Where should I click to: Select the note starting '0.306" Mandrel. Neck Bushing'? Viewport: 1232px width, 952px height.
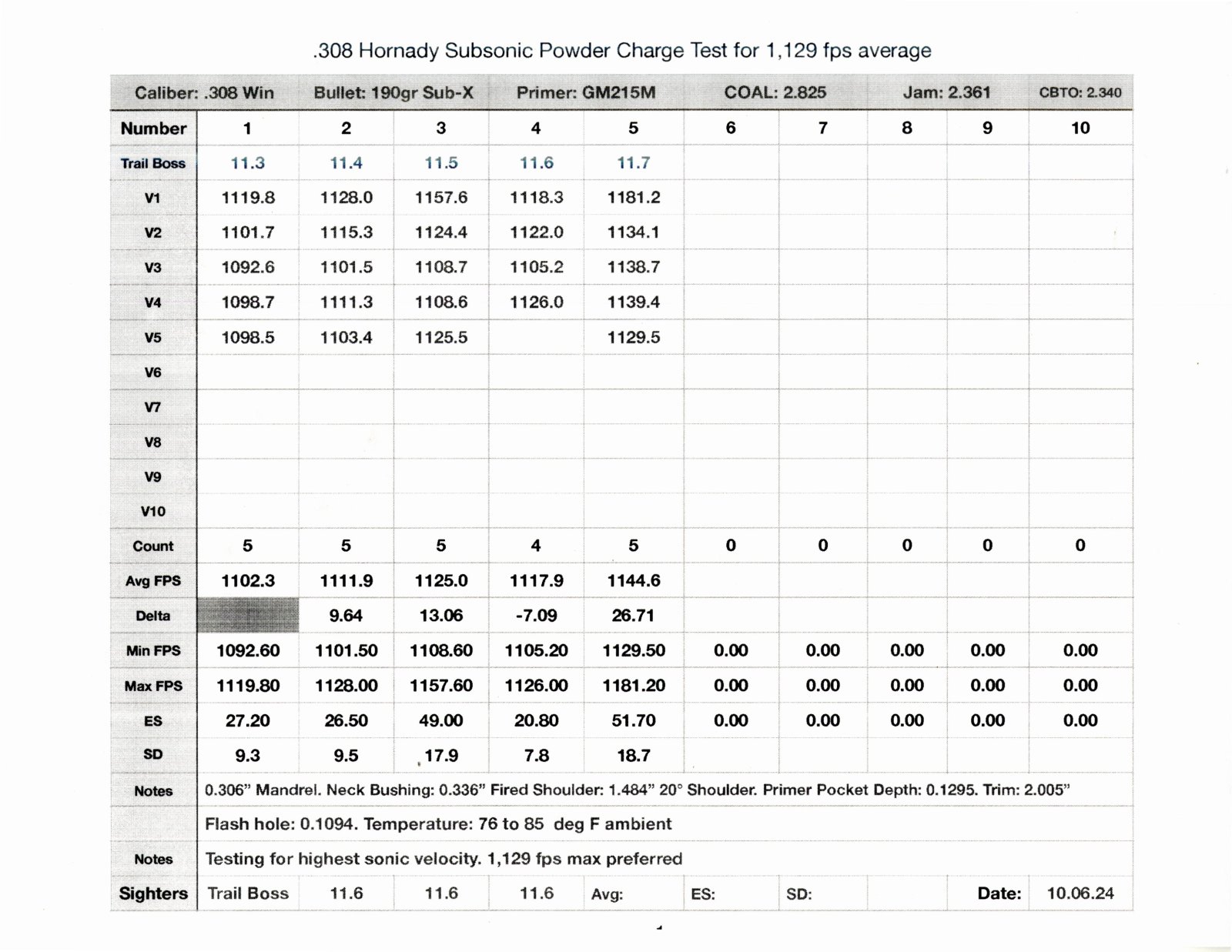(638, 790)
